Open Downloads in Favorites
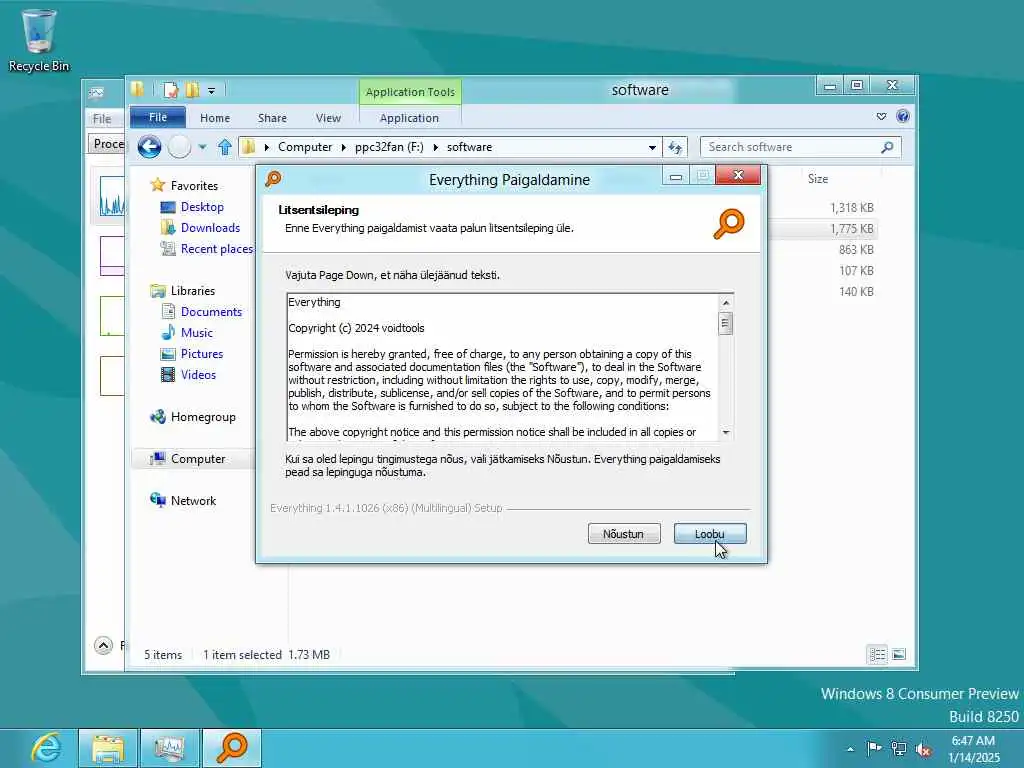The height and width of the screenshot is (768, 1024). pyautogui.click(x=210, y=228)
